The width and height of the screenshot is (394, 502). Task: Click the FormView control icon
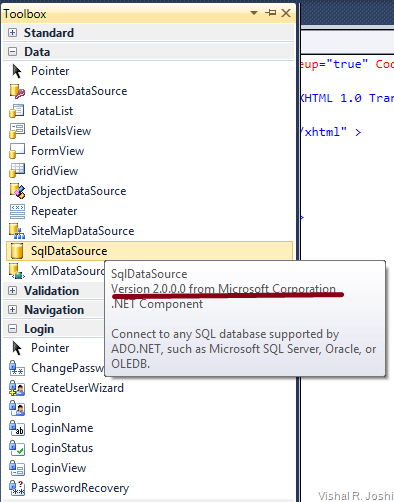(17, 151)
